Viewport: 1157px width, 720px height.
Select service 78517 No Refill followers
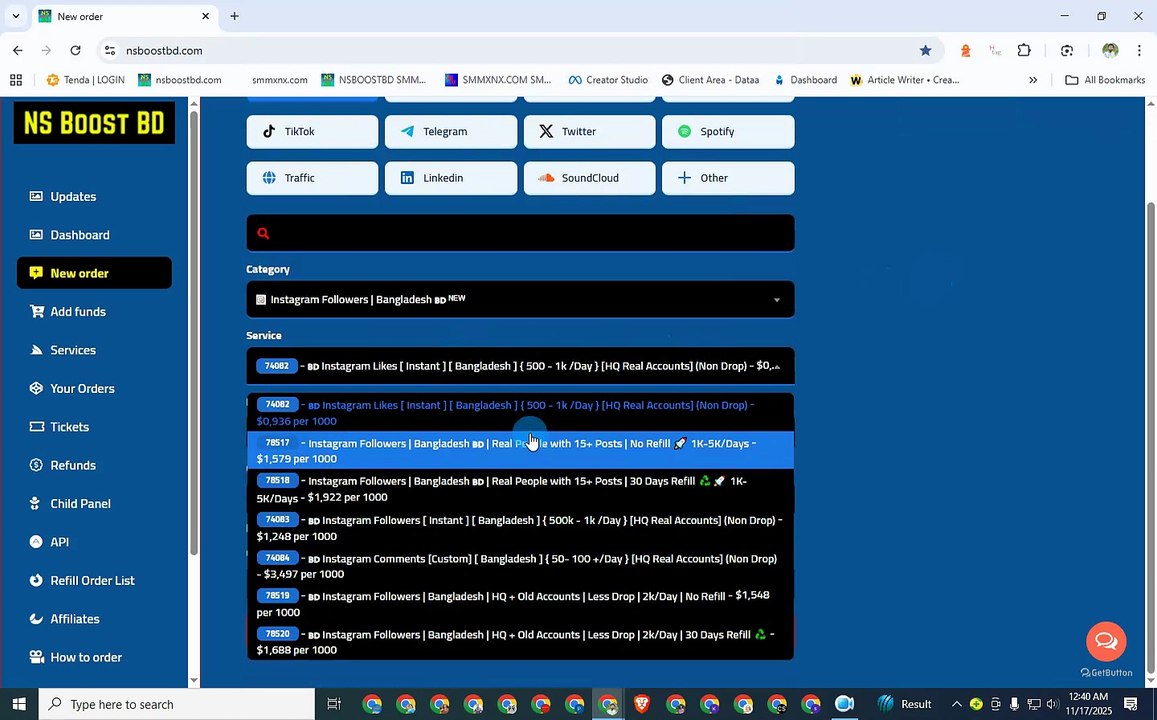coord(520,450)
